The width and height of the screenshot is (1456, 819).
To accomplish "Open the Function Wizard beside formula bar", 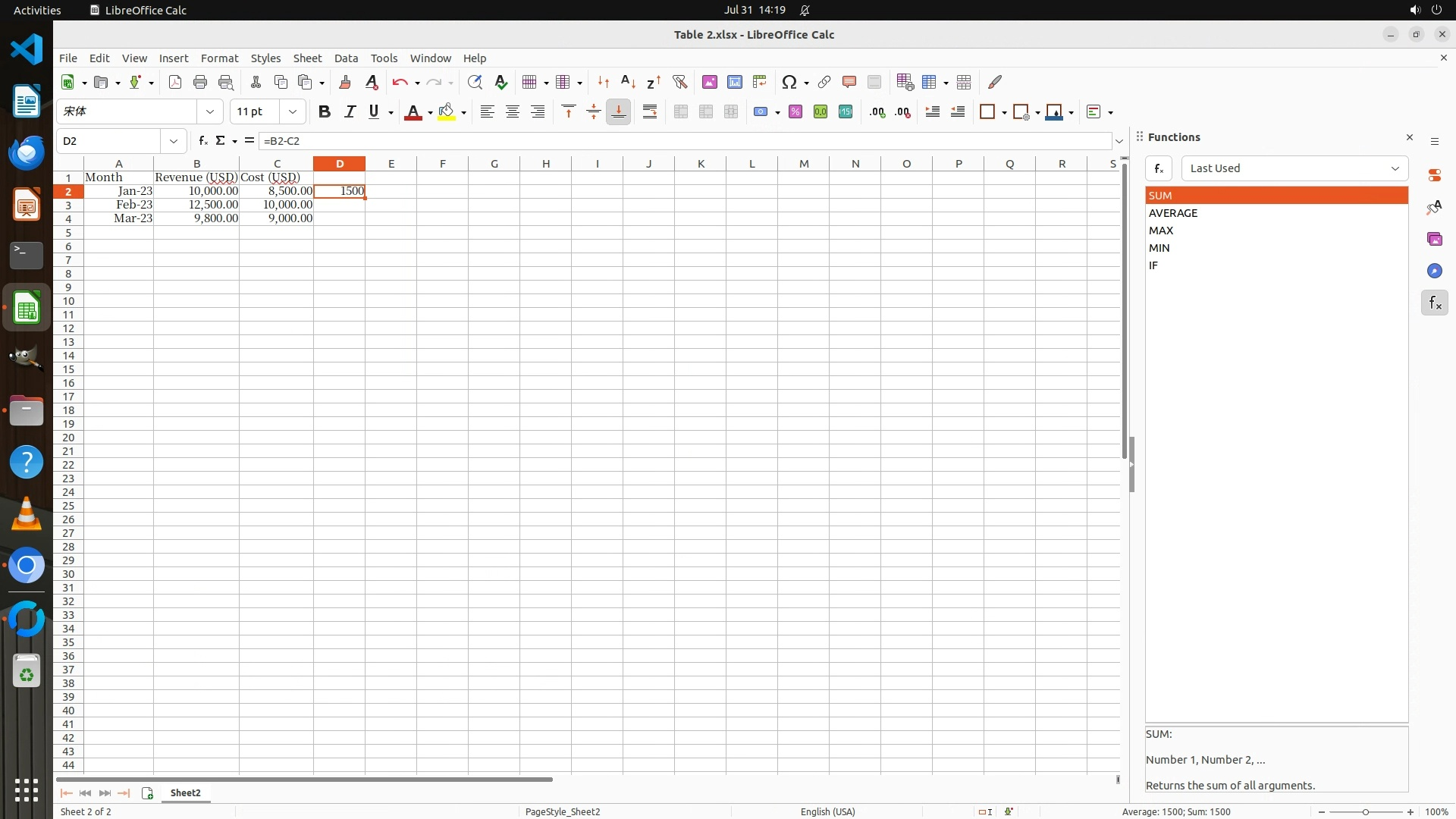I will pos(202,141).
